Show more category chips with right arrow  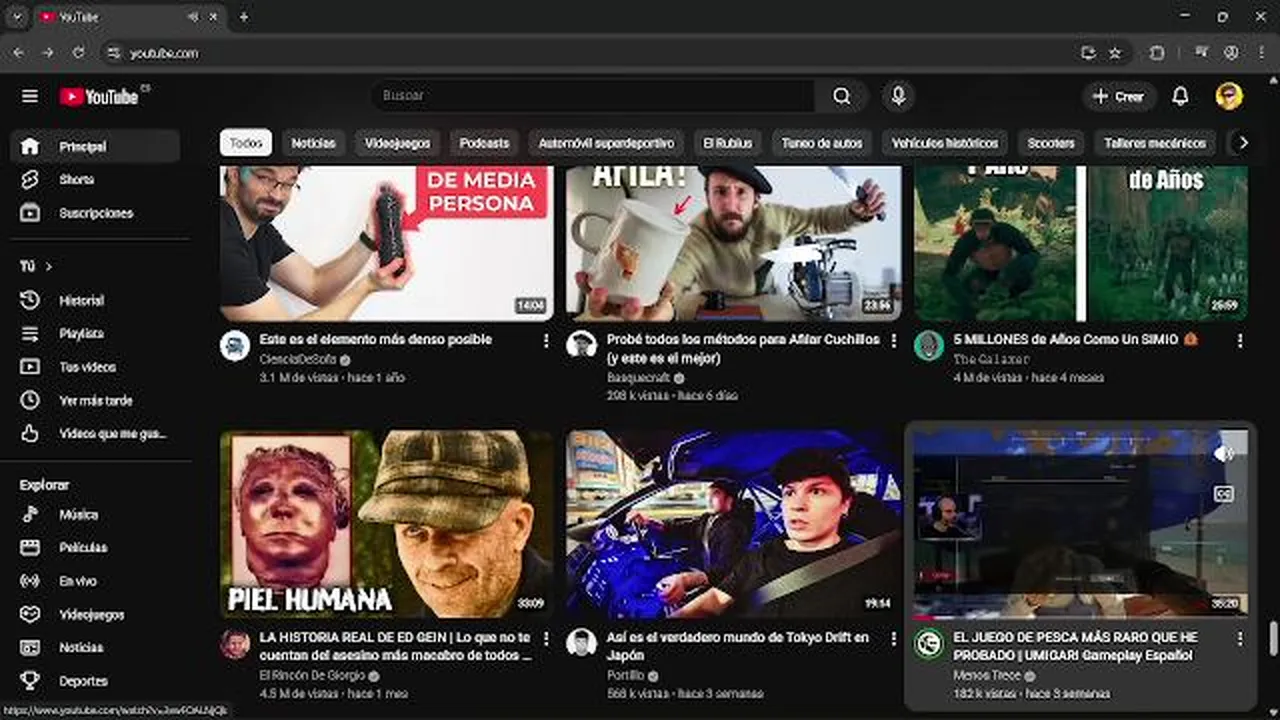click(x=1243, y=143)
